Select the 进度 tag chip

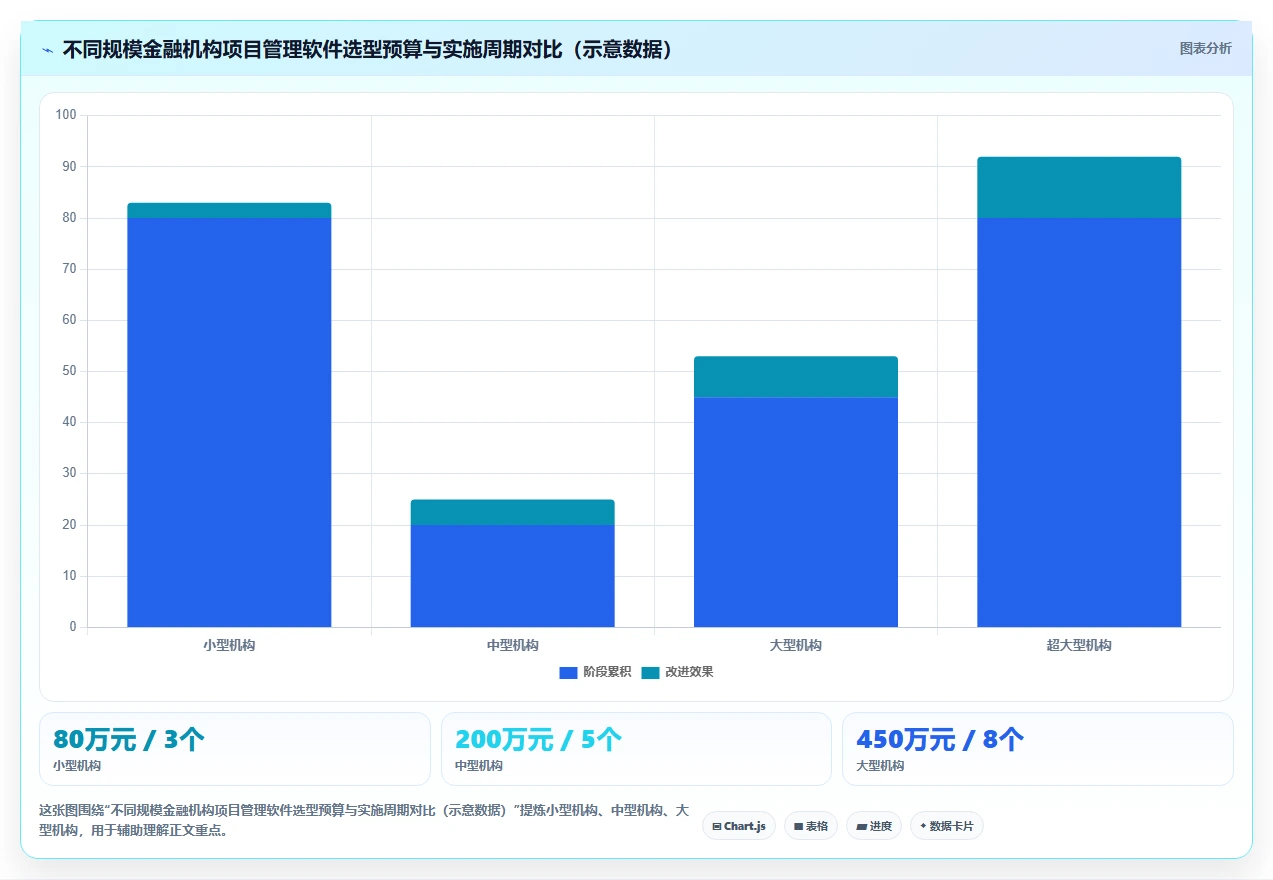pos(874,826)
